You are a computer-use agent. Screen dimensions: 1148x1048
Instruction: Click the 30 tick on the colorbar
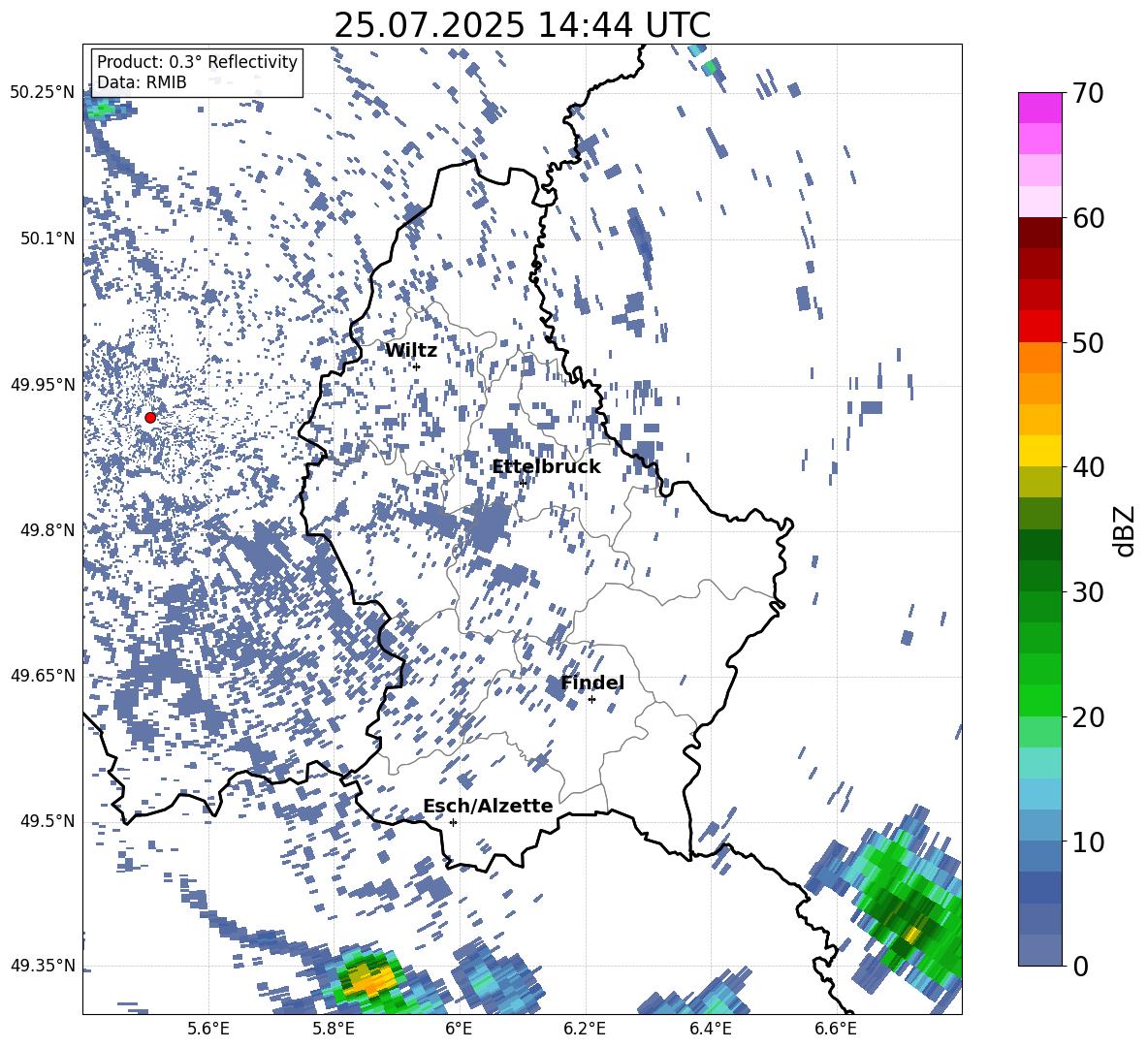tap(1087, 592)
